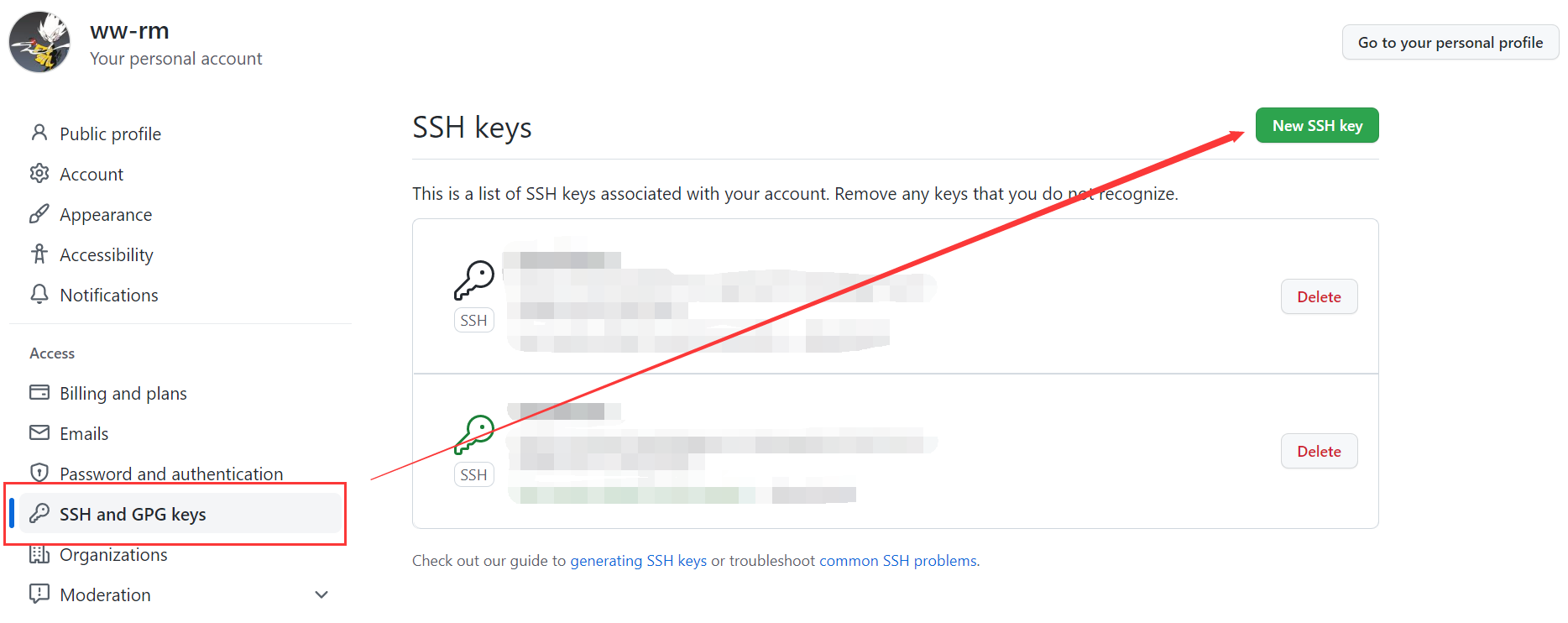Open the generating SSH keys guide link

point(638,560)
